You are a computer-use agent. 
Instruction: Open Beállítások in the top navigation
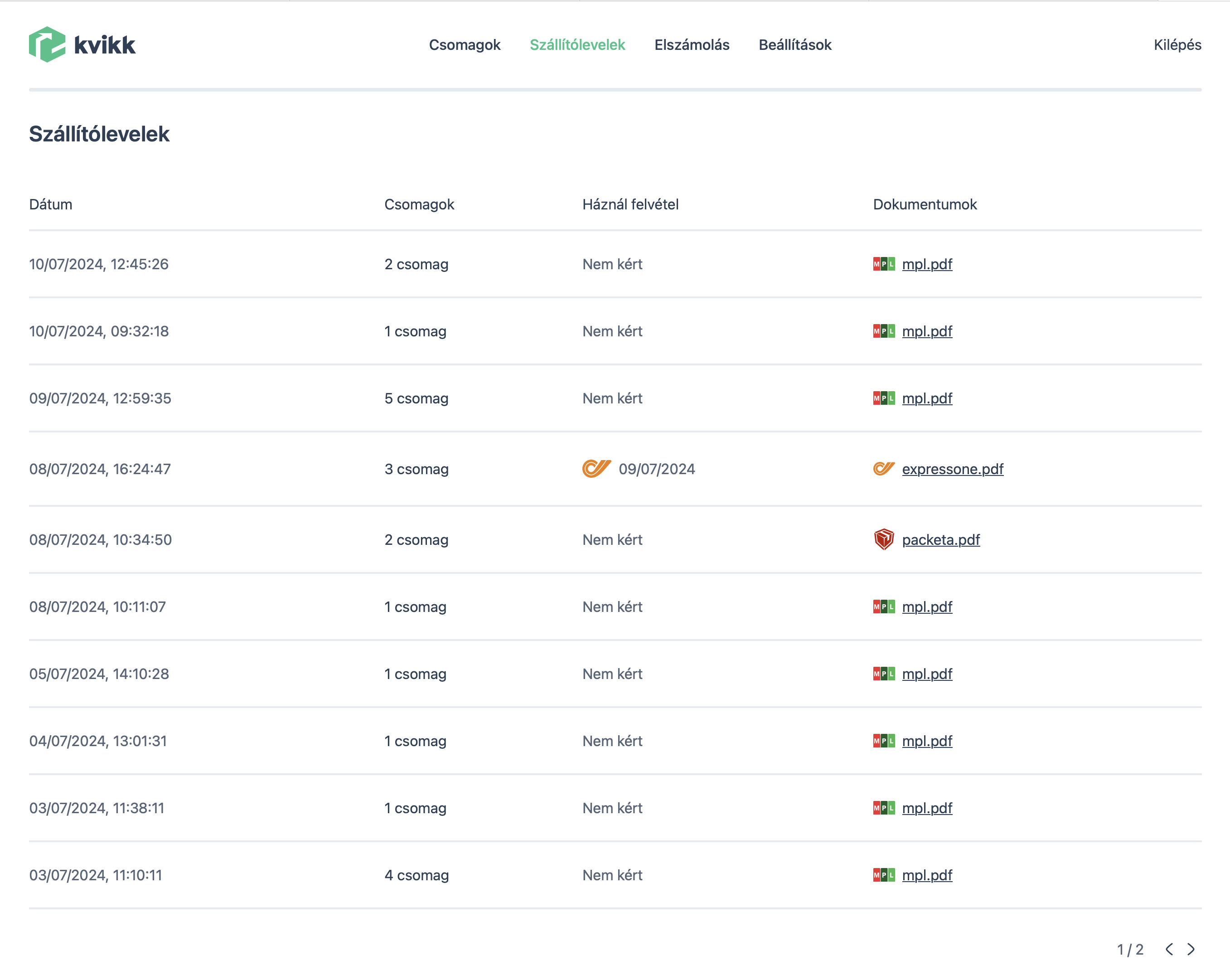(x=795, y=44)
